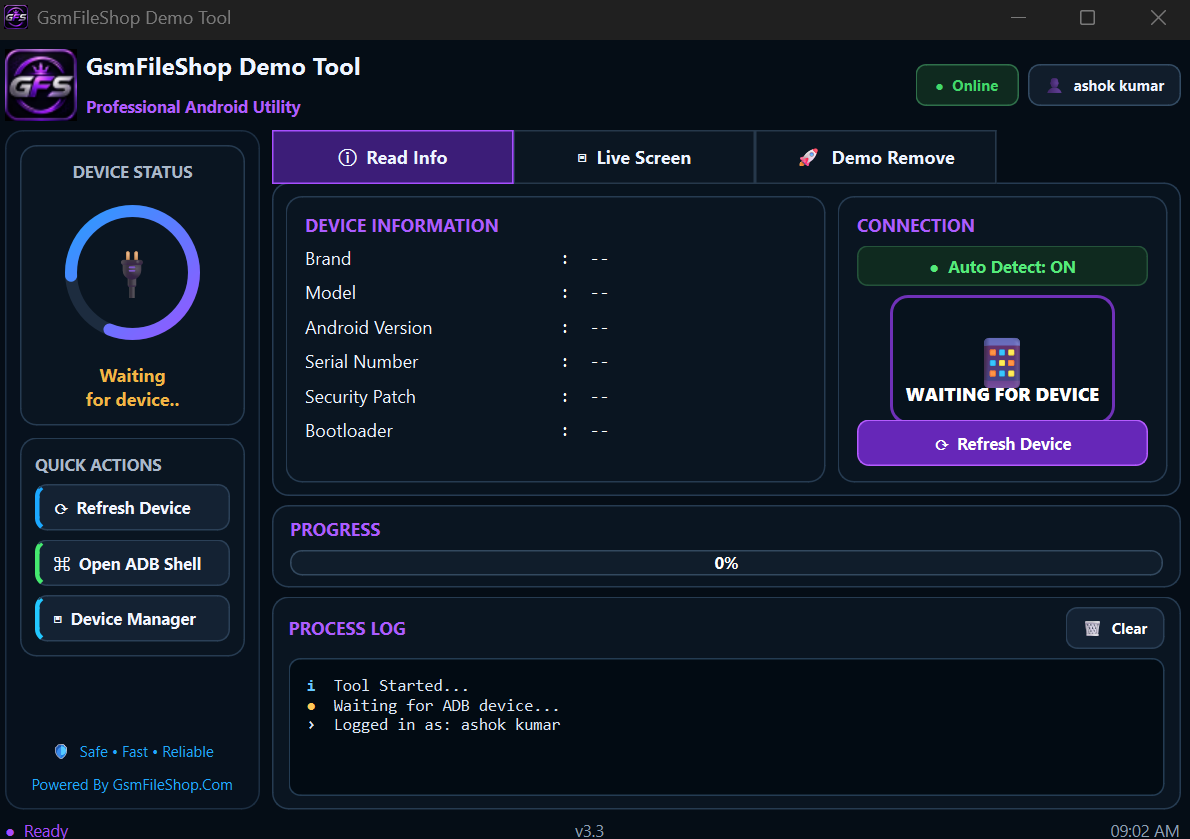Minimize the GsmFileShop window
This screenshot has height=839, width=1190.
coord(1018,17)
